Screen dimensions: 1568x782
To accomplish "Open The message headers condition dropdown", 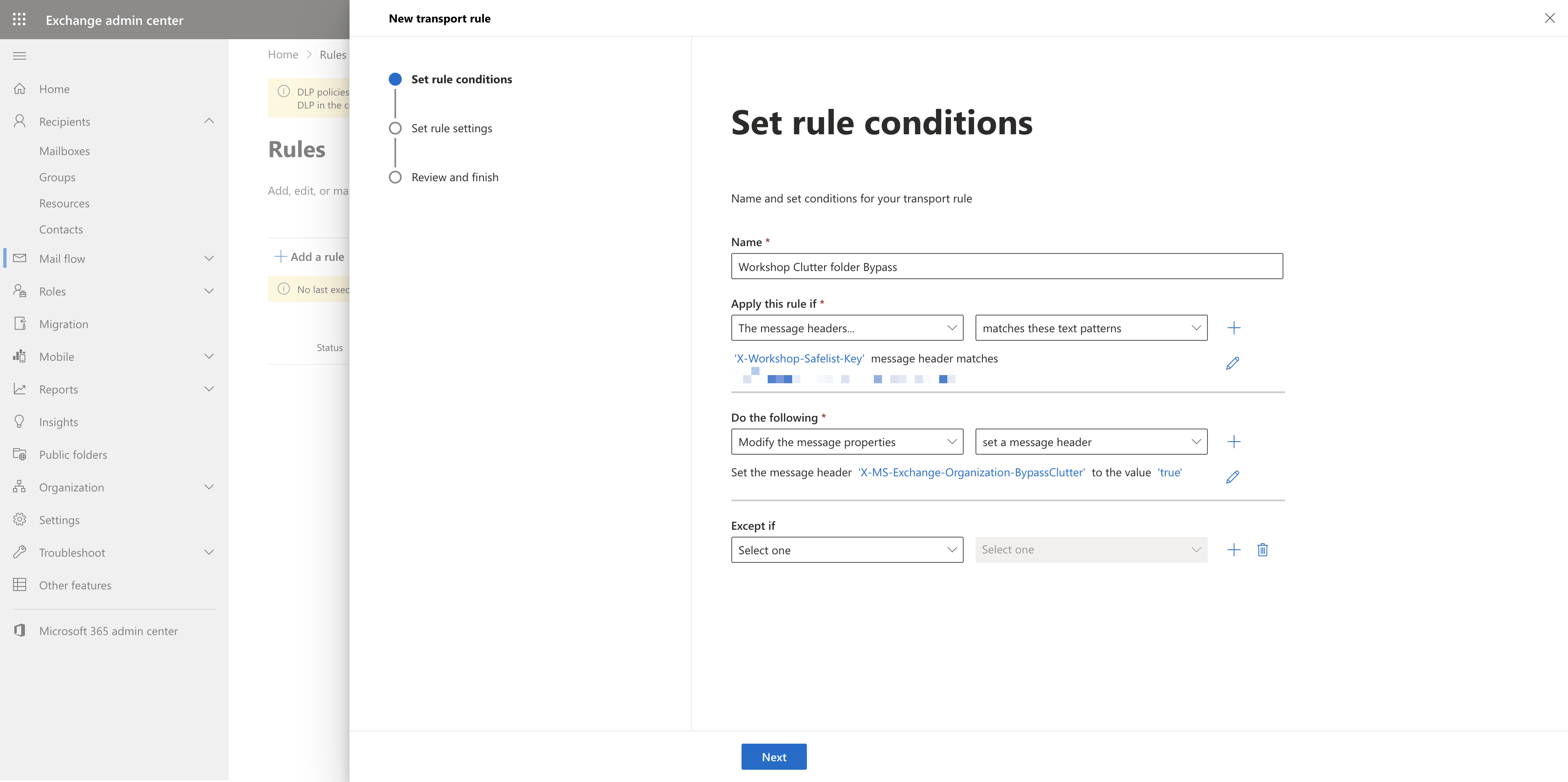I will pyautogui.click(x=847, y=328).
